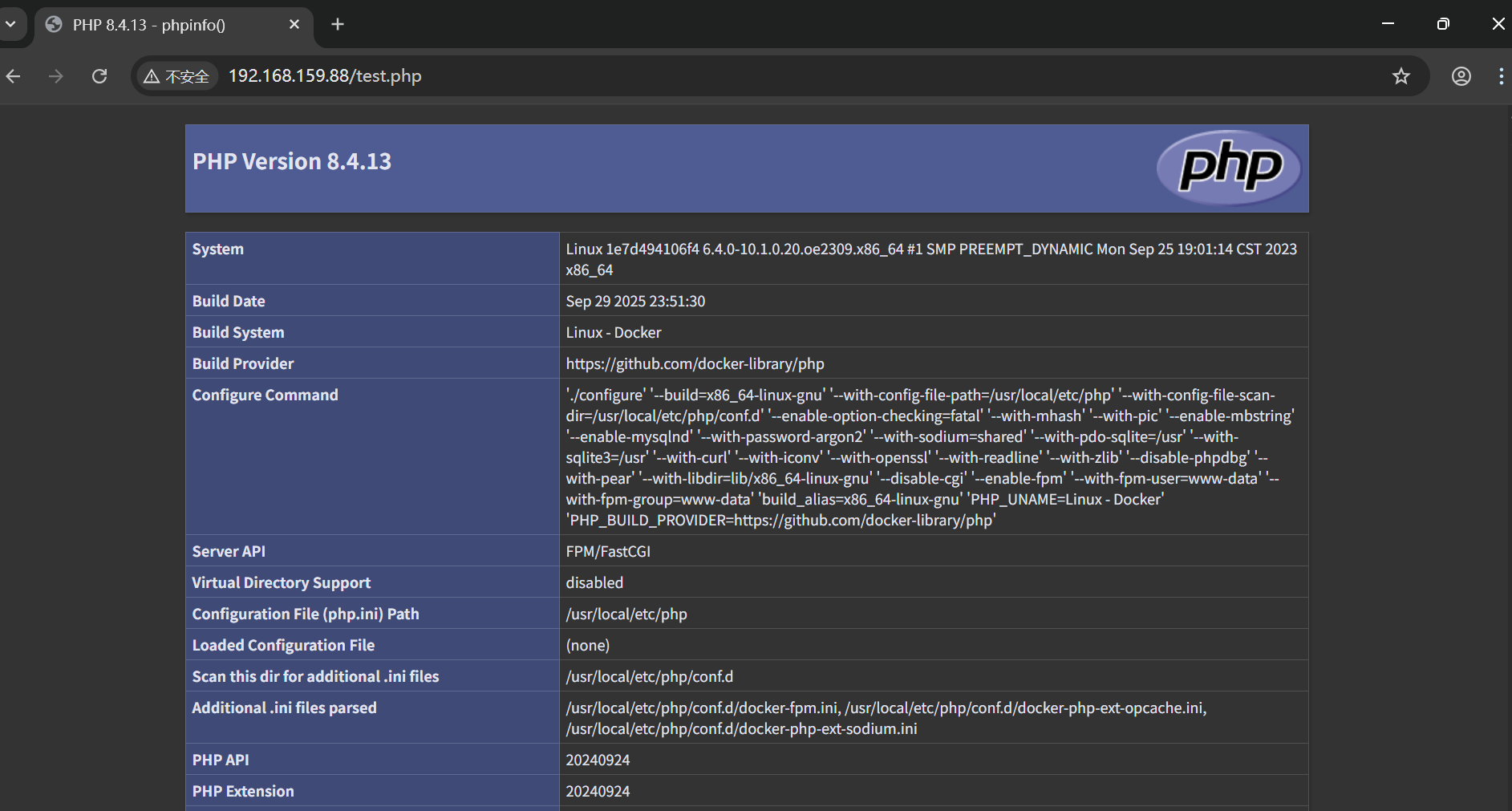Viewport: 1512px width, 811px height.
Task: Click the Build Provider label
Action: pyautogui.click(x=243, y=364)
